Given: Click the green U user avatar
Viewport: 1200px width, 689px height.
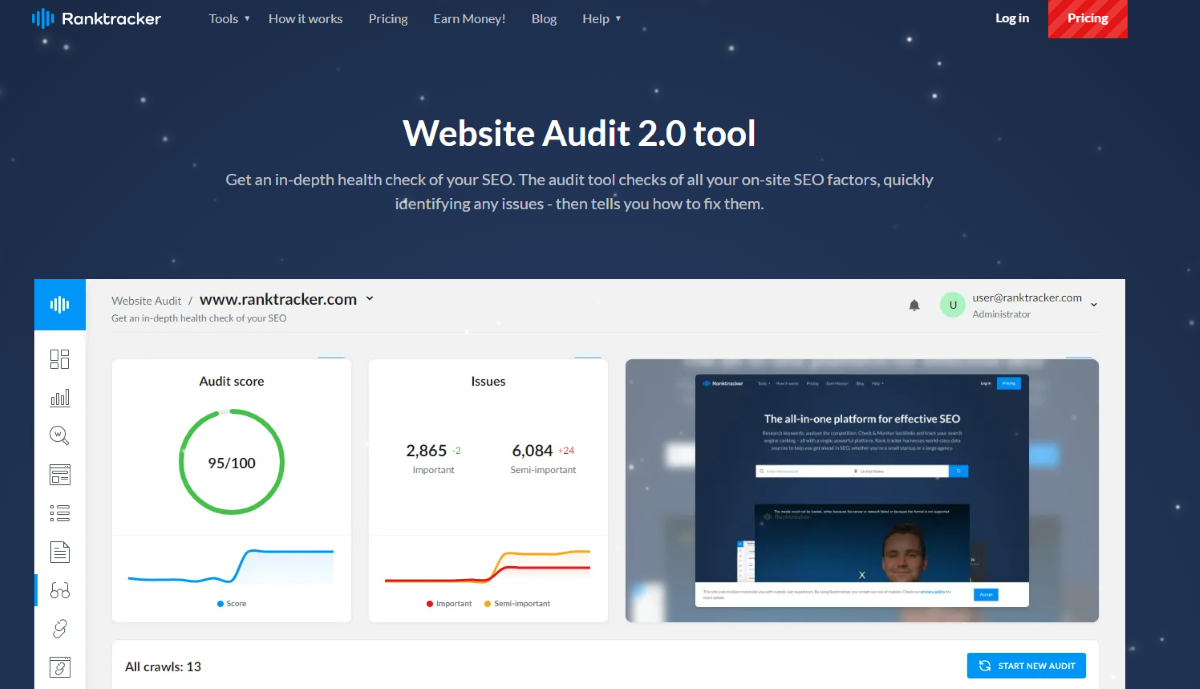Looking at the screenshot, I should pyautogui.click(x=953, y=305).
